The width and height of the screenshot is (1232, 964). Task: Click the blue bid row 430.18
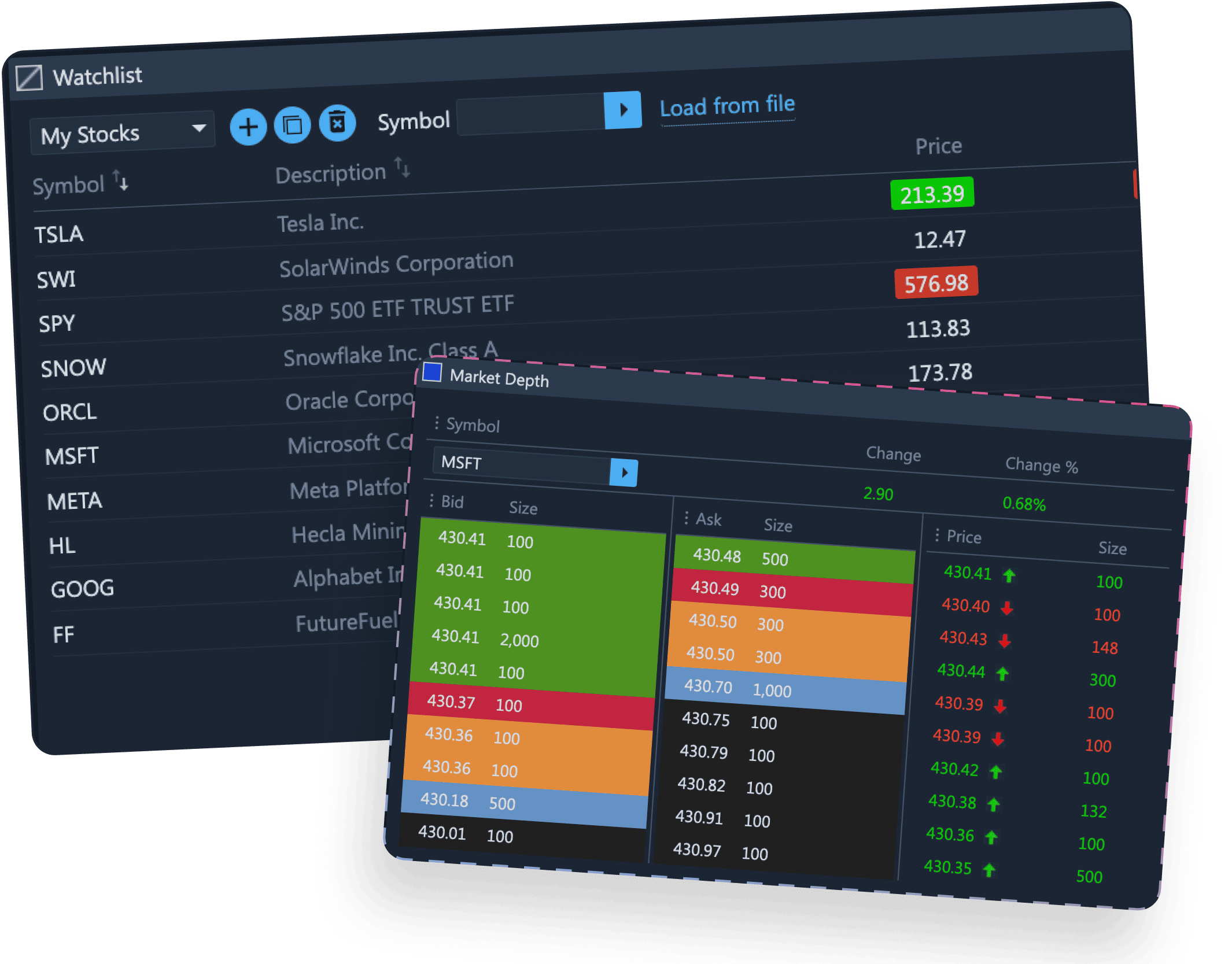click(x=525, y=803)
